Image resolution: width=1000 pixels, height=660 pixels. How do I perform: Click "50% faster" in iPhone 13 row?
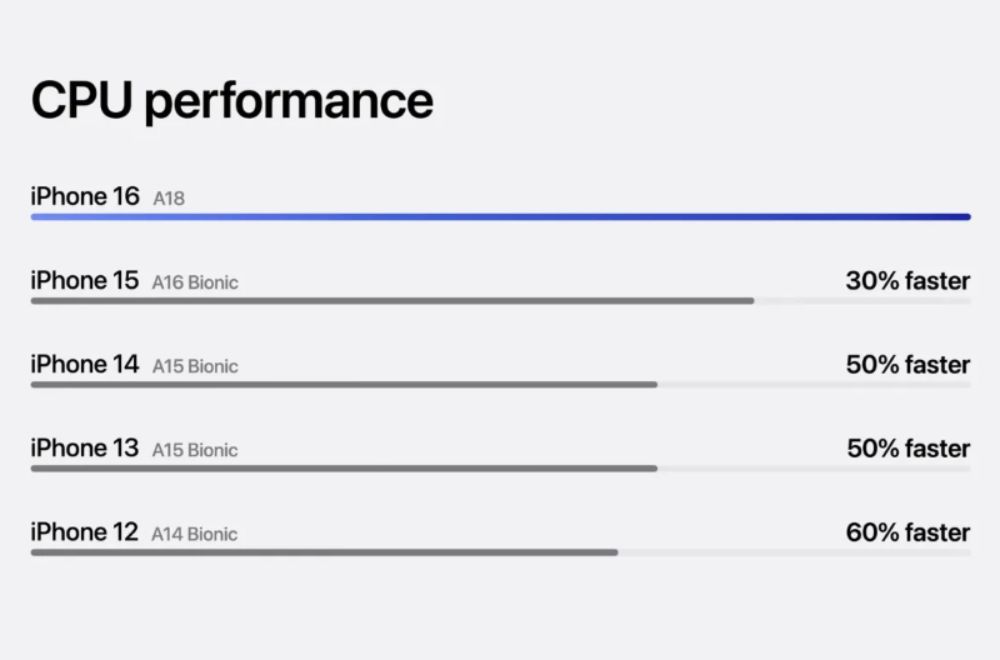click(907, 449)
